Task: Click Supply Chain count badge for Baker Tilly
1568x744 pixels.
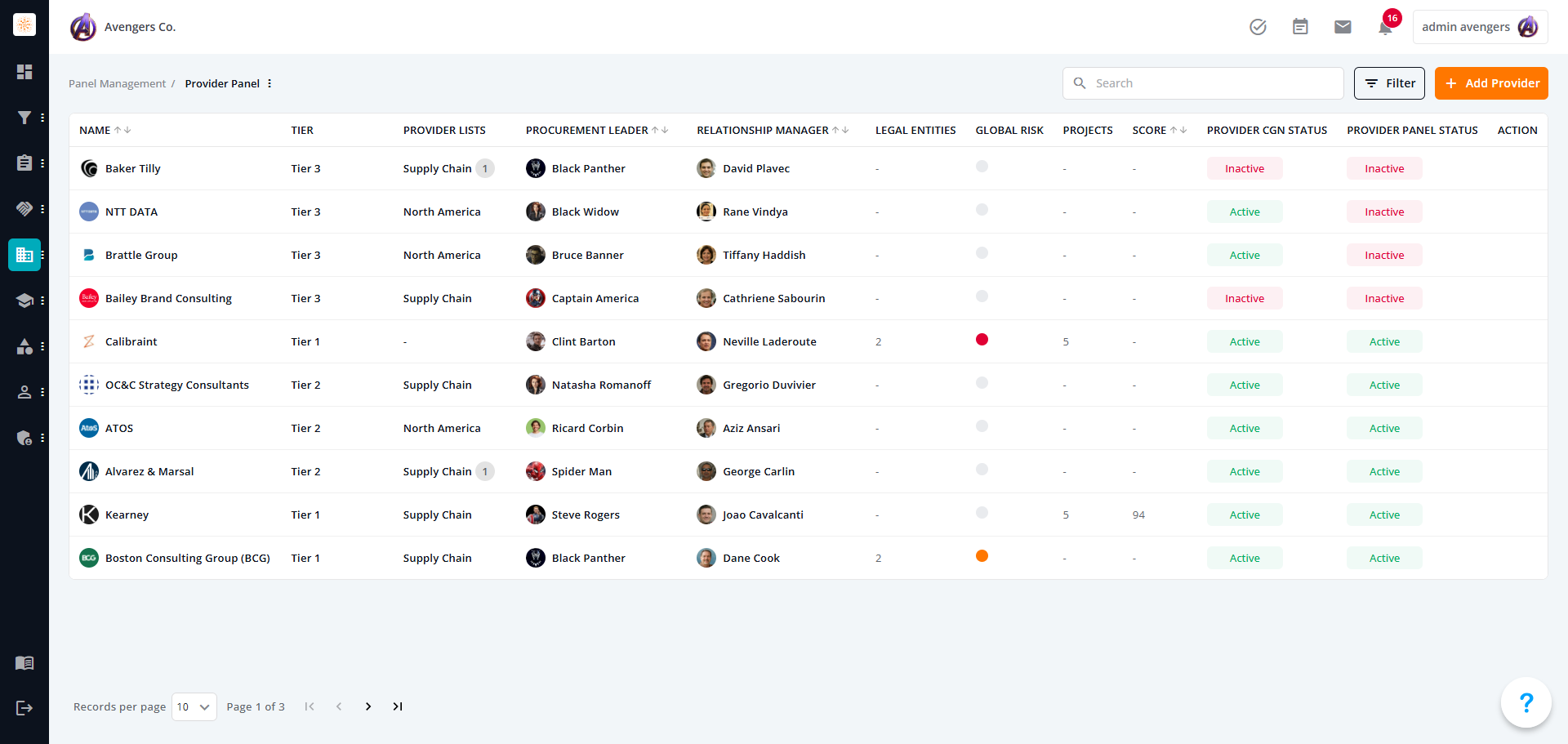Action: pyautogui.click(x=485, y=168)
